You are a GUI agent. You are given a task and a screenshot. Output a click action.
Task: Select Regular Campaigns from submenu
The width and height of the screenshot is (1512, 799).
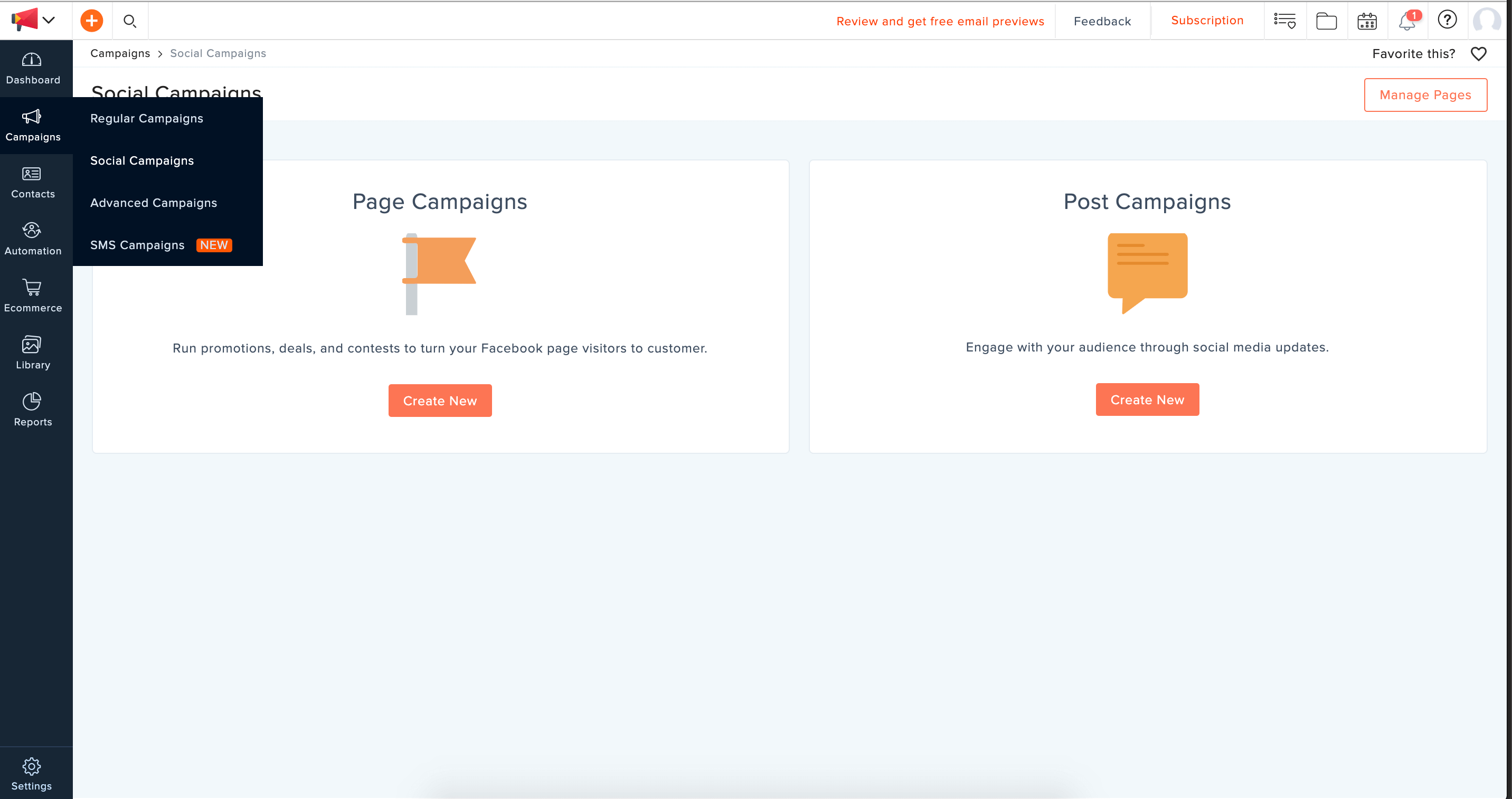147,119
